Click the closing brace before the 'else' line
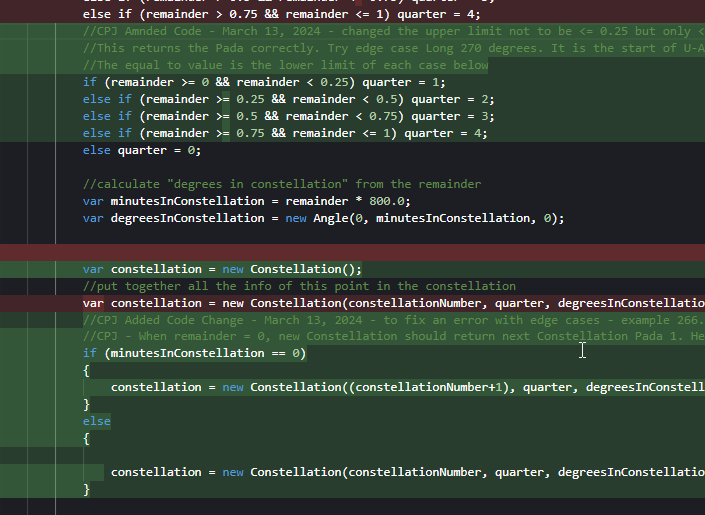705x515 pixels. click(86, 405)
